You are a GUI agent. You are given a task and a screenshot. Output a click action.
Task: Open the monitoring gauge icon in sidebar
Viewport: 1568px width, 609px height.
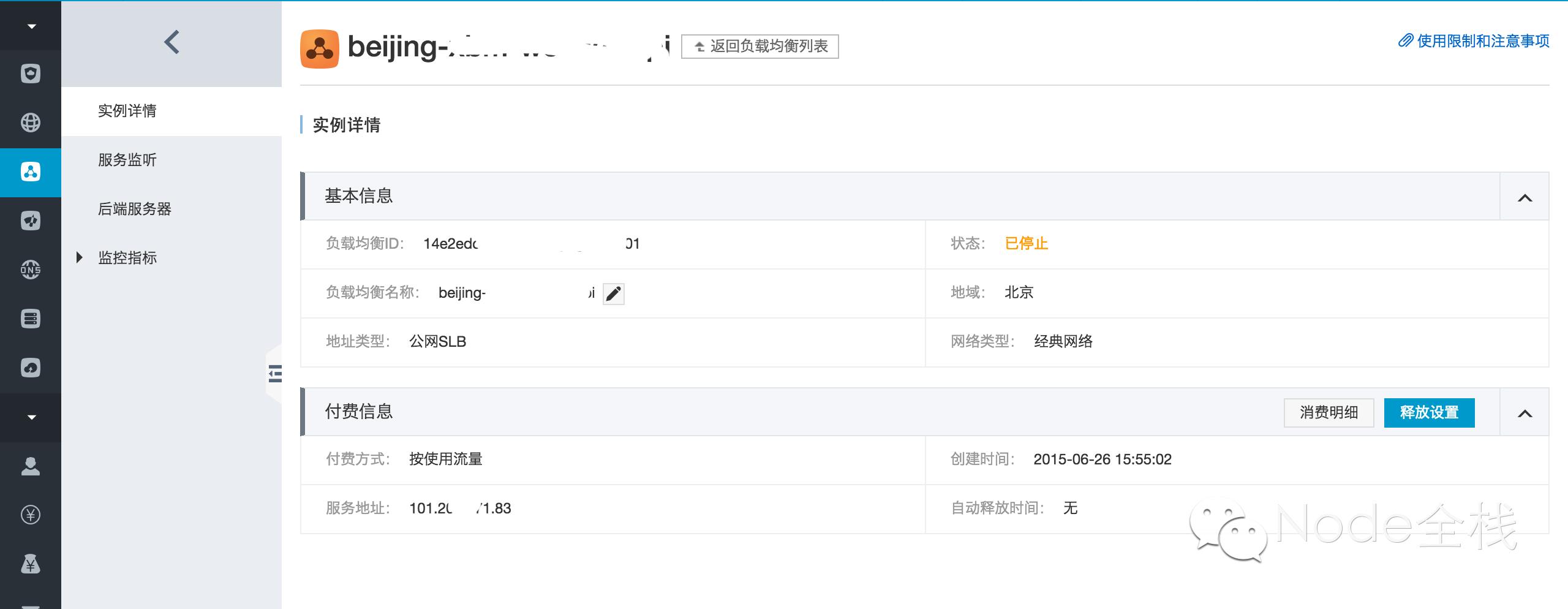point(31,221)
